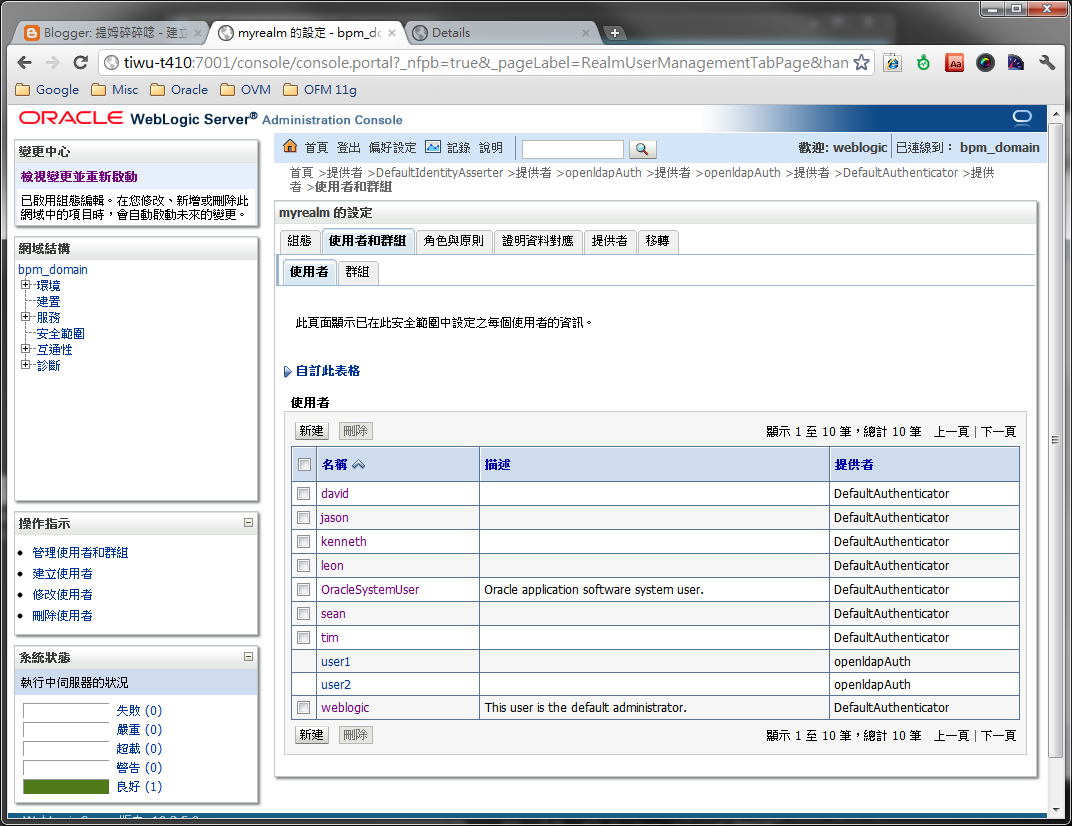Click the Oracle logo in header
Image resolution: width=1072 pixels, height=826 pixels.
coord(71,118)
